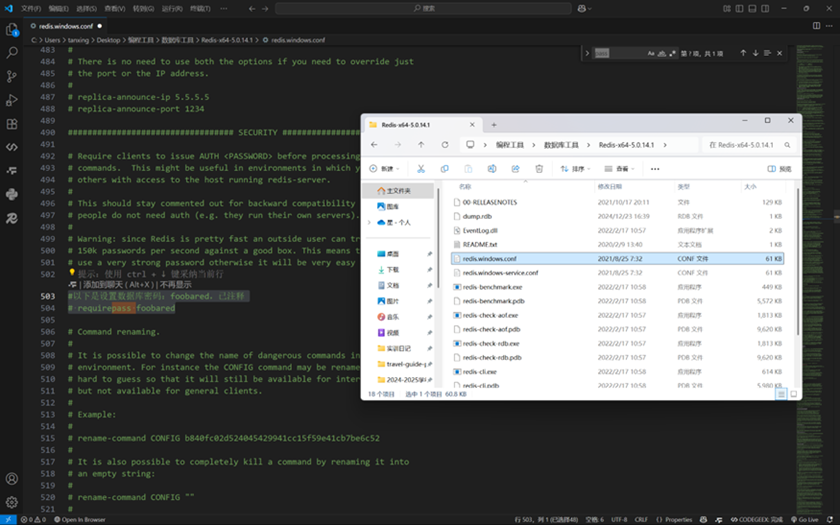
Task: Open the 编辑(E) menu in VS Code
Action: point(58,9)
